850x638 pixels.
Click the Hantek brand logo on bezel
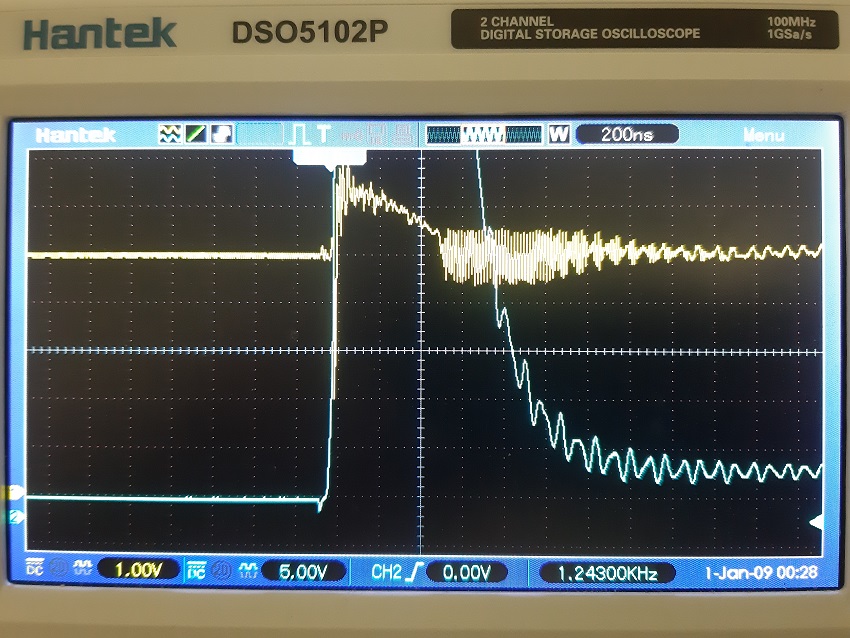click(100, 33)
